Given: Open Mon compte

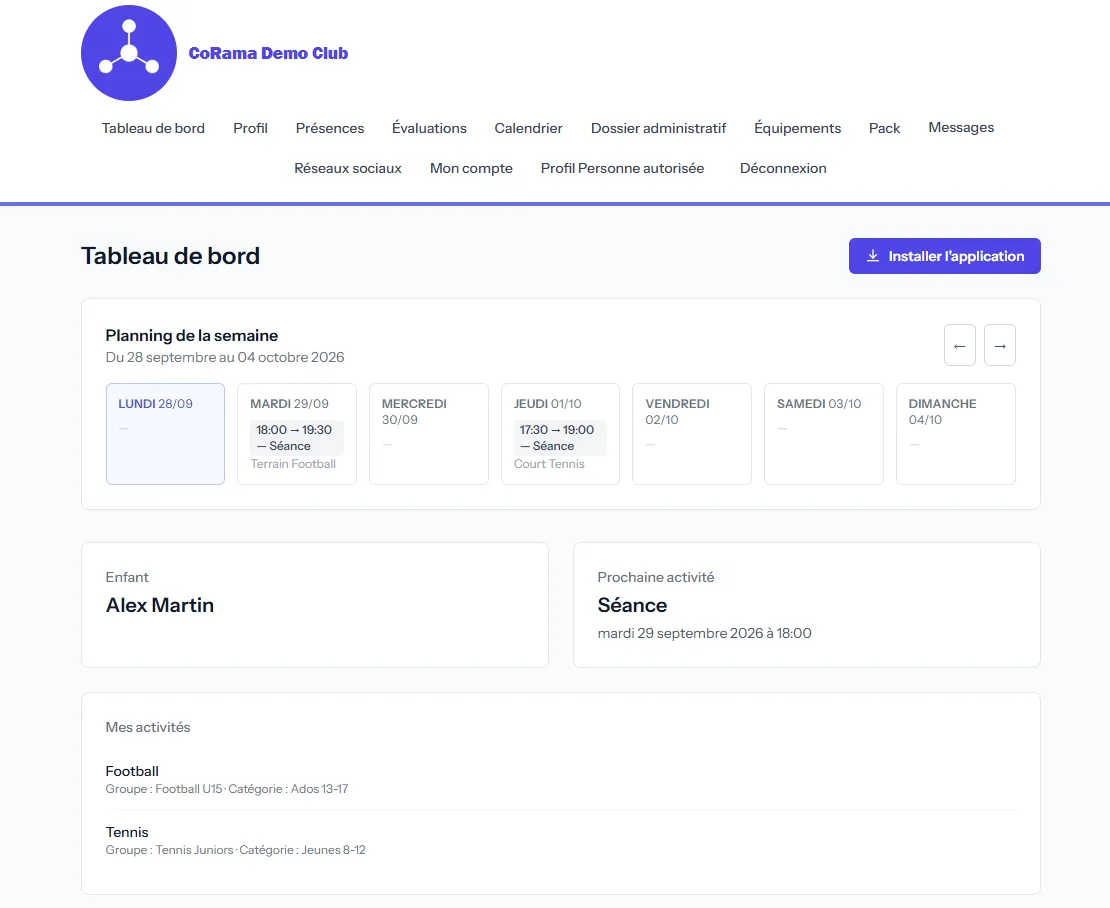Looking at the screenshot, I should tap(471, 168).
